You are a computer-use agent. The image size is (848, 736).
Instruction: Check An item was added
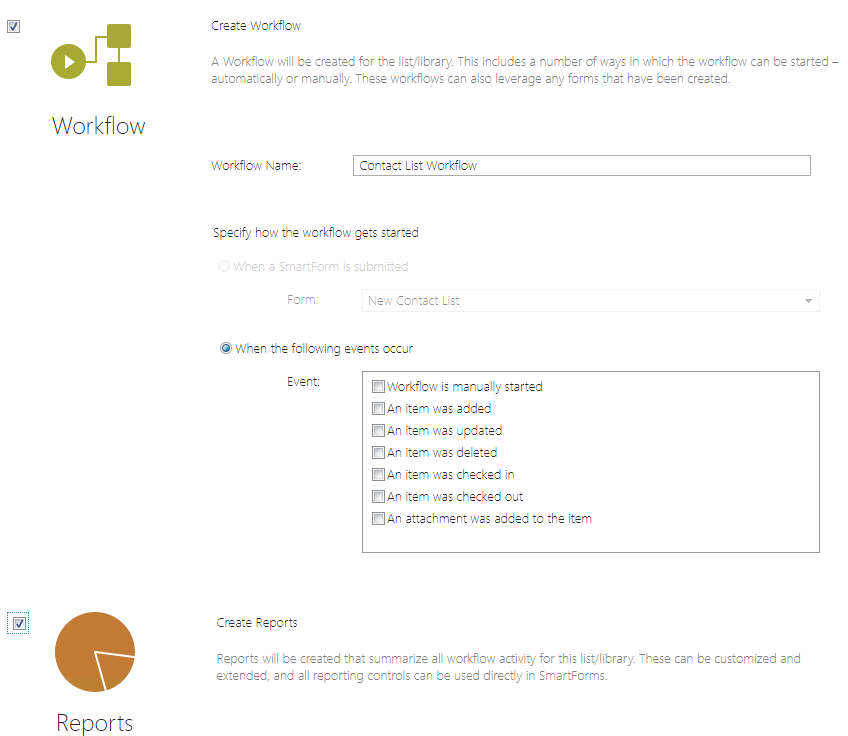click(x=378, y=409)
